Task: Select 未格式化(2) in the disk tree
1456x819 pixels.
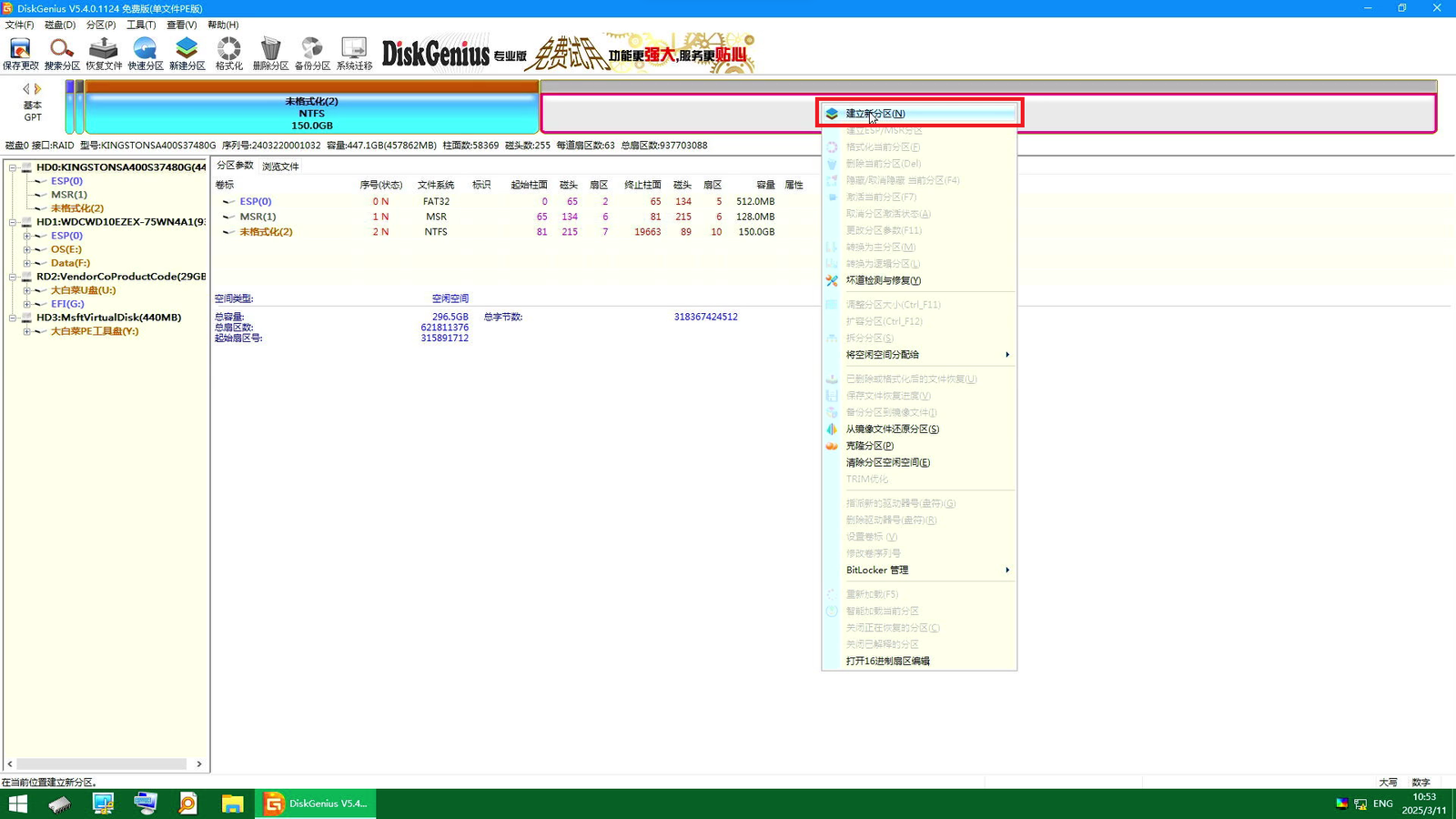Action: (x=76, y=208)
